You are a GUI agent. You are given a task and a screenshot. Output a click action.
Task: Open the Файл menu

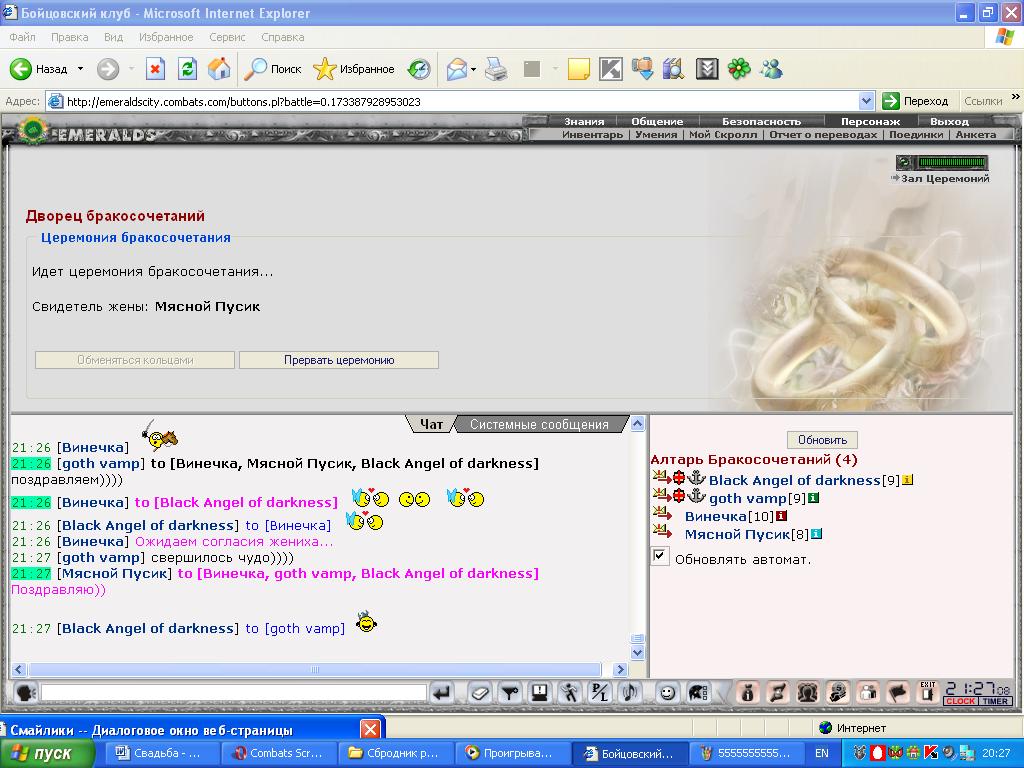pos(22,37)
